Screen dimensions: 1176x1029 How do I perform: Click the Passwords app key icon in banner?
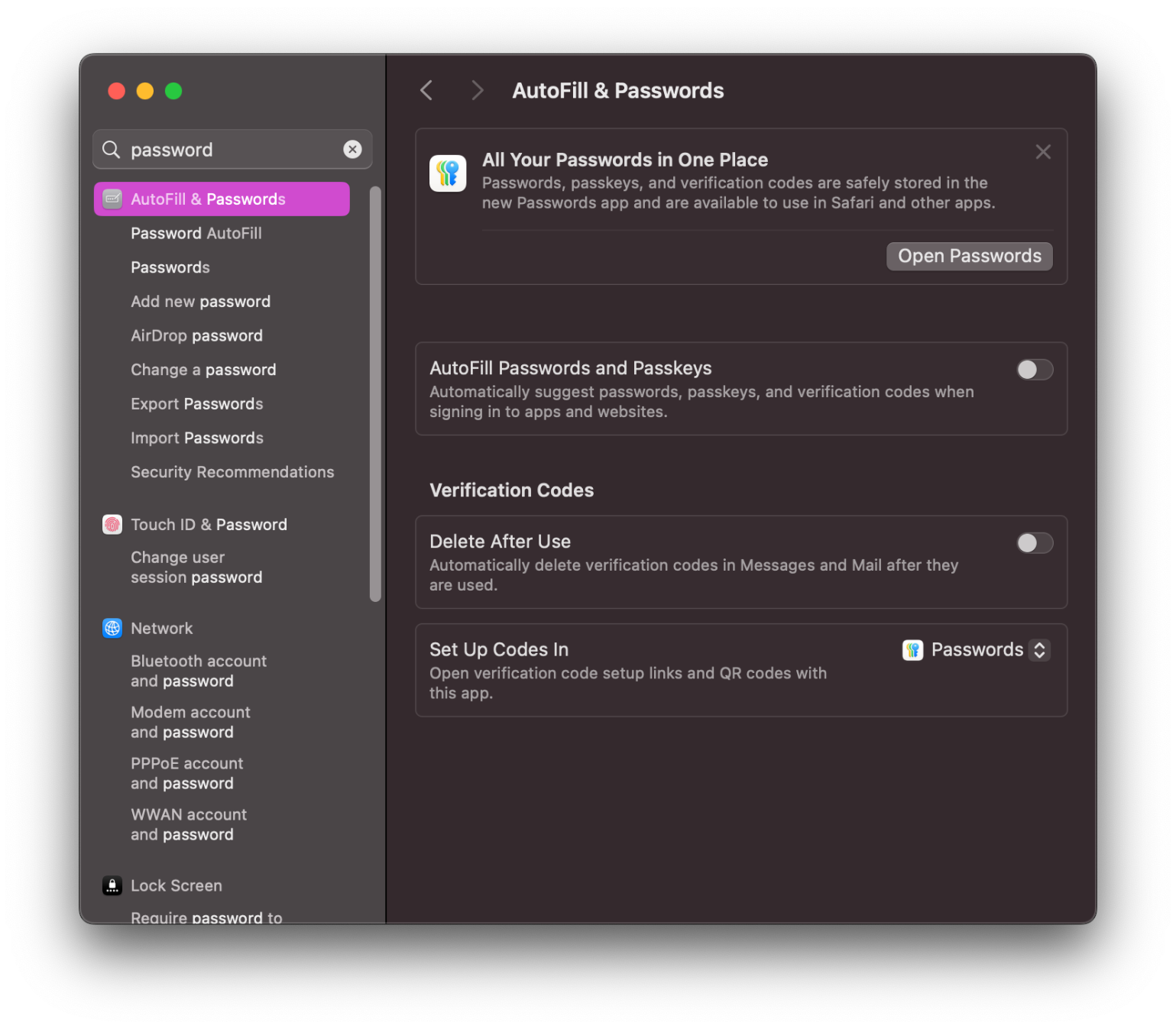(x=448, y=173)
